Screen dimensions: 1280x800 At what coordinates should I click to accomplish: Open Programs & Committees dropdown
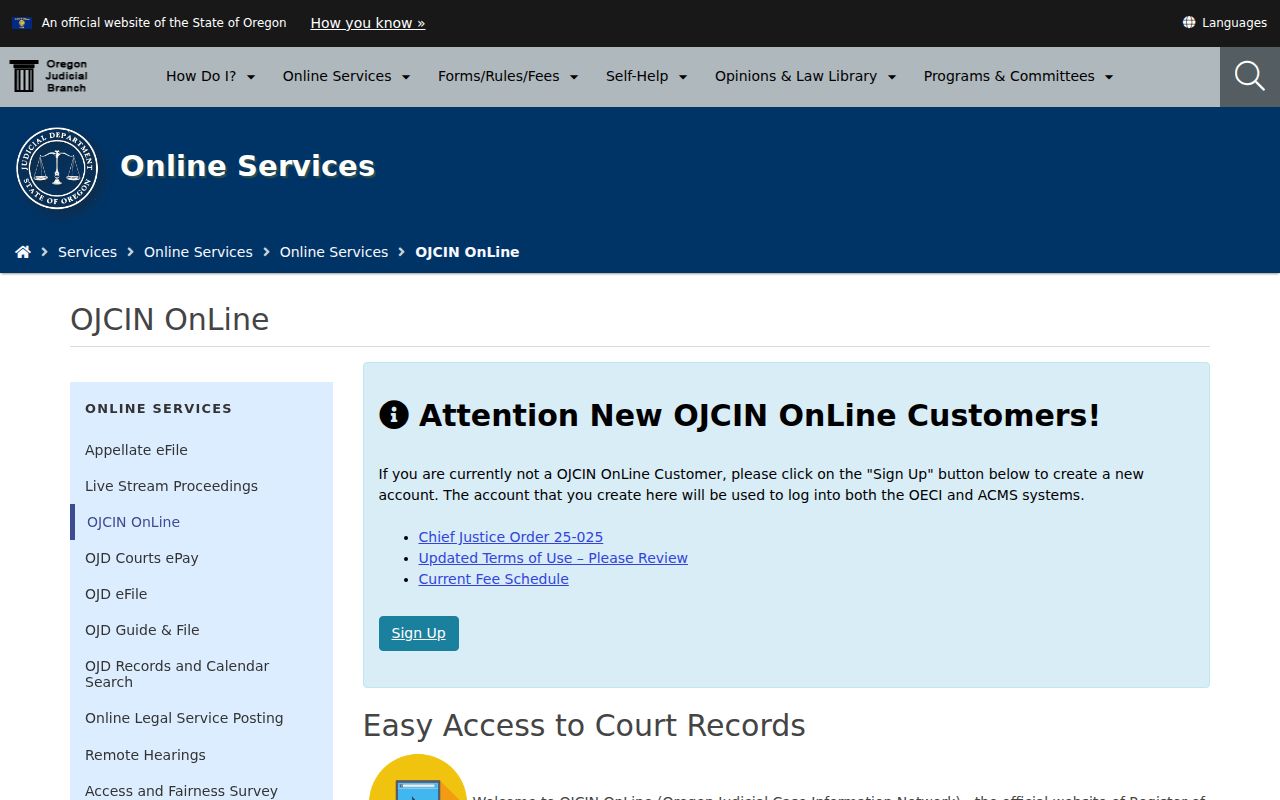tap(1019, 76)
